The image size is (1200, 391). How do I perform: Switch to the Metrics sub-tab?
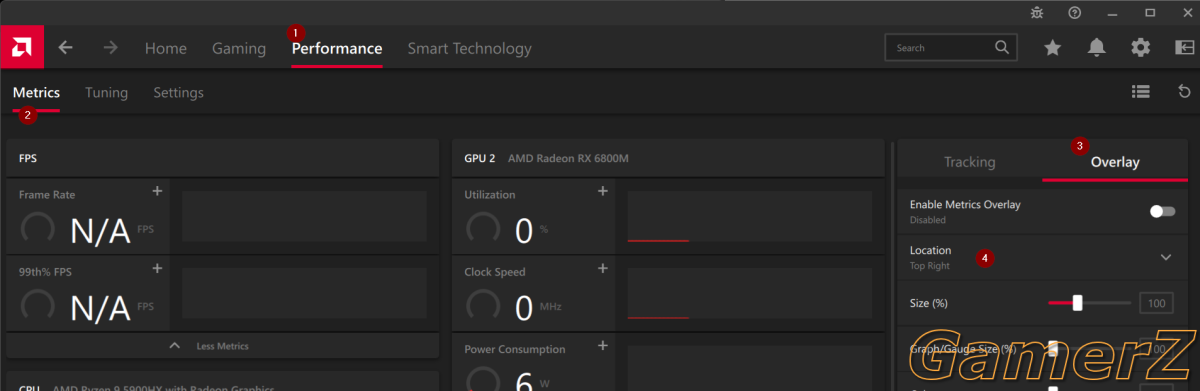[x=36, y=92]
